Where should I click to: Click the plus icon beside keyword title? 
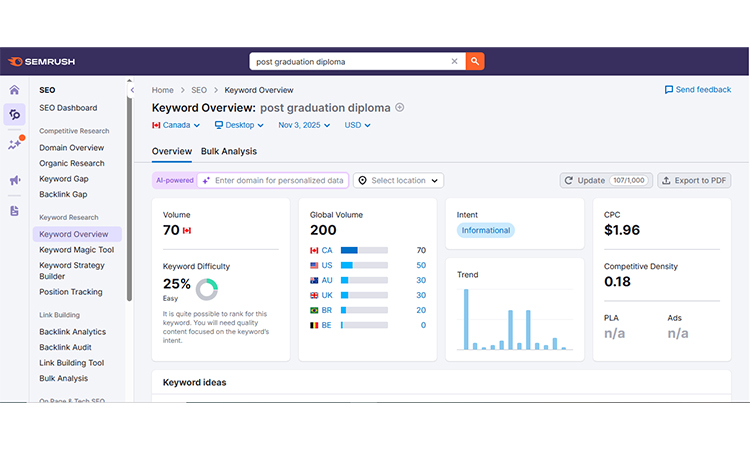tap(400, 108)
